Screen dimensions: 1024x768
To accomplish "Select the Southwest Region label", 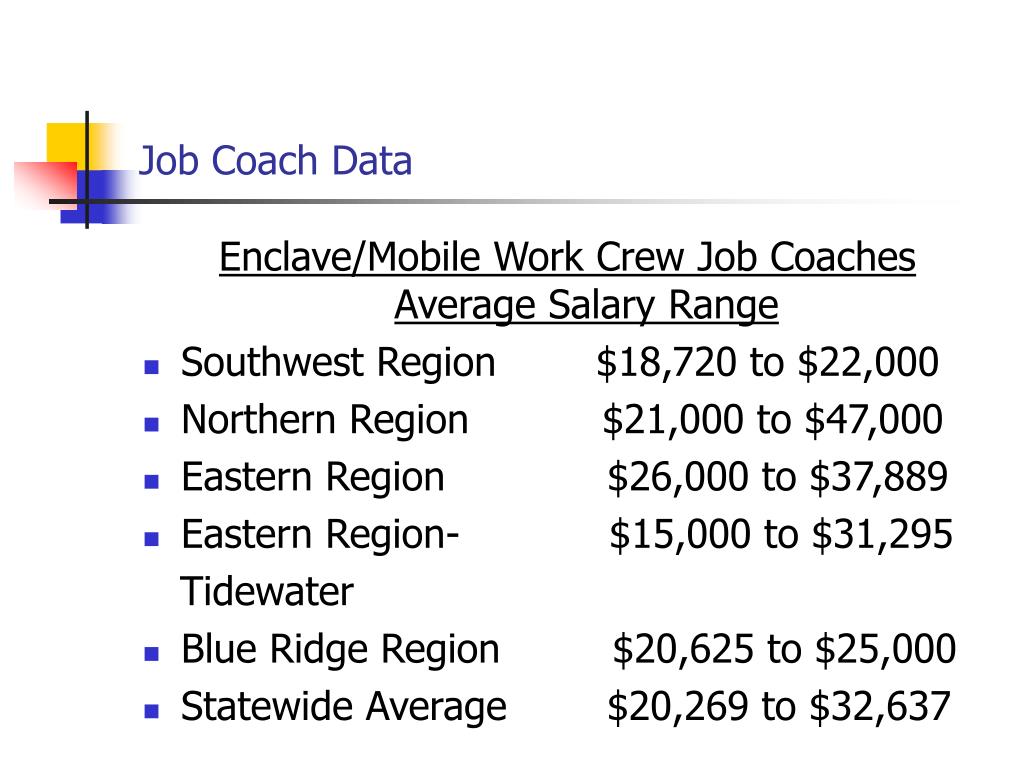I will pyautogui.click(x=338, y=363).
